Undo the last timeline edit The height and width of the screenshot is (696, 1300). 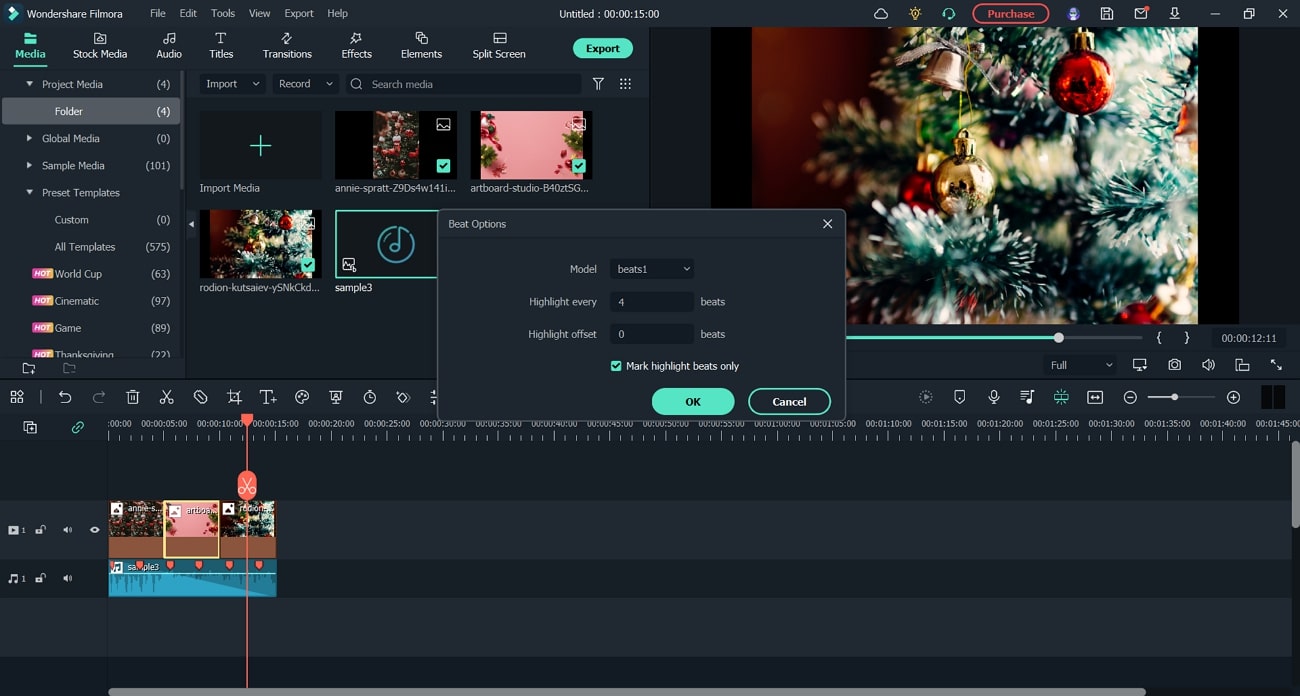[x=65, y=397]
